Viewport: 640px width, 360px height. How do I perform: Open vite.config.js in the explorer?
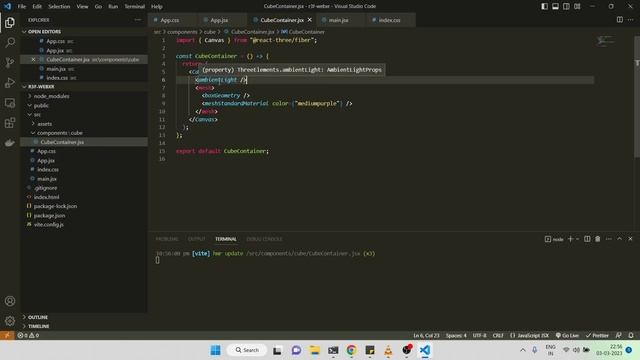(49, 224)
